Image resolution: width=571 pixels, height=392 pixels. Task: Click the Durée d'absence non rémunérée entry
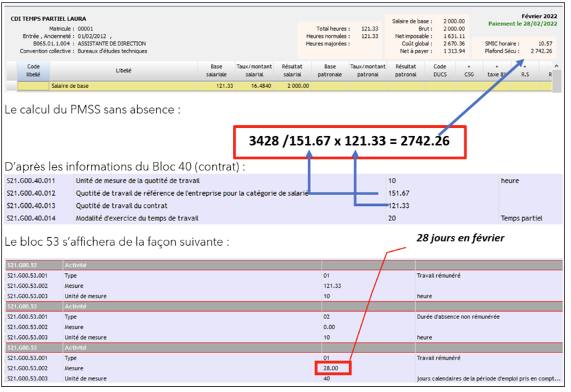[458, 317]
